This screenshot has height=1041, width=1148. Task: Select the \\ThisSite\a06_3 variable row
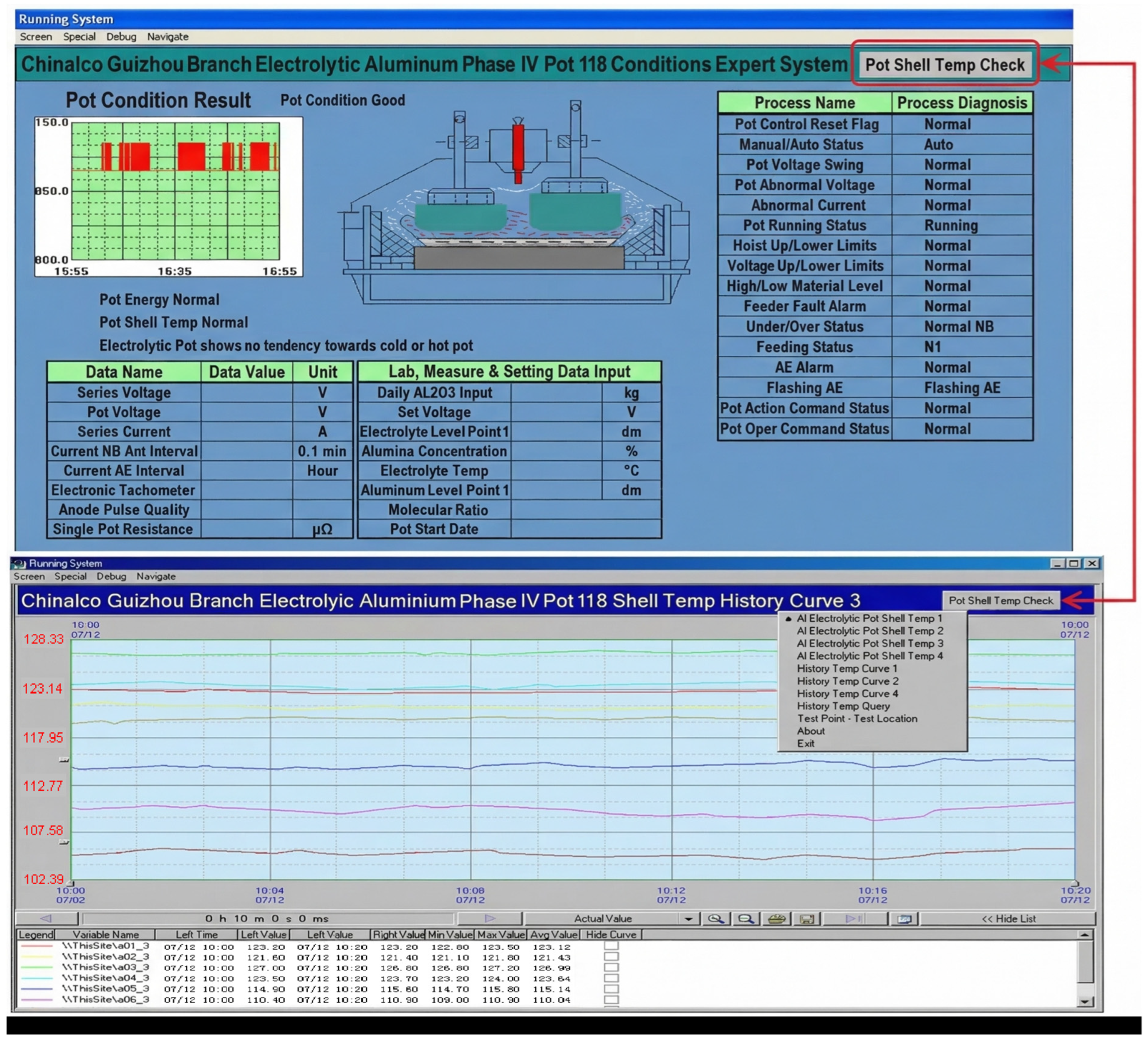point(105,1000)
